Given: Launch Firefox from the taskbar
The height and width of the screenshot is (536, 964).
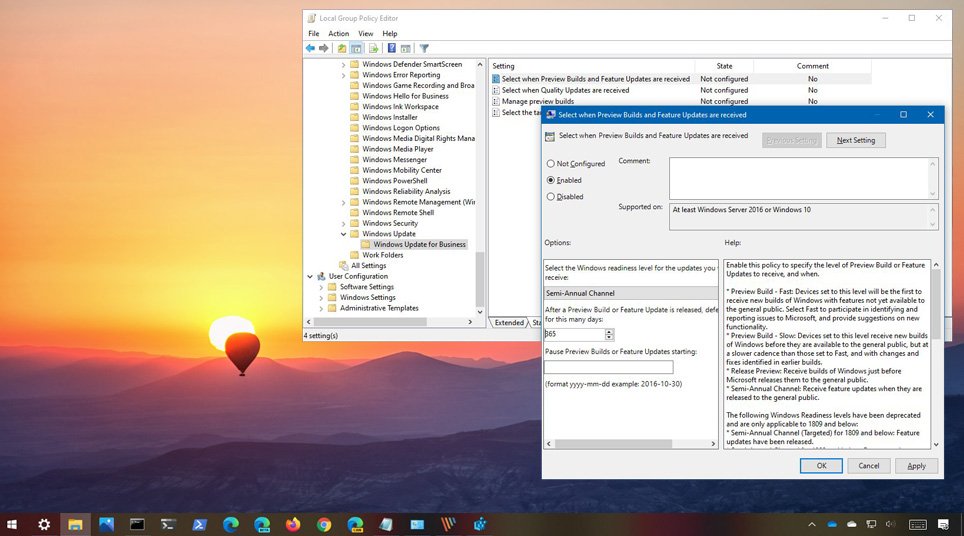Looking at the screenshot, I should point(292,524).
